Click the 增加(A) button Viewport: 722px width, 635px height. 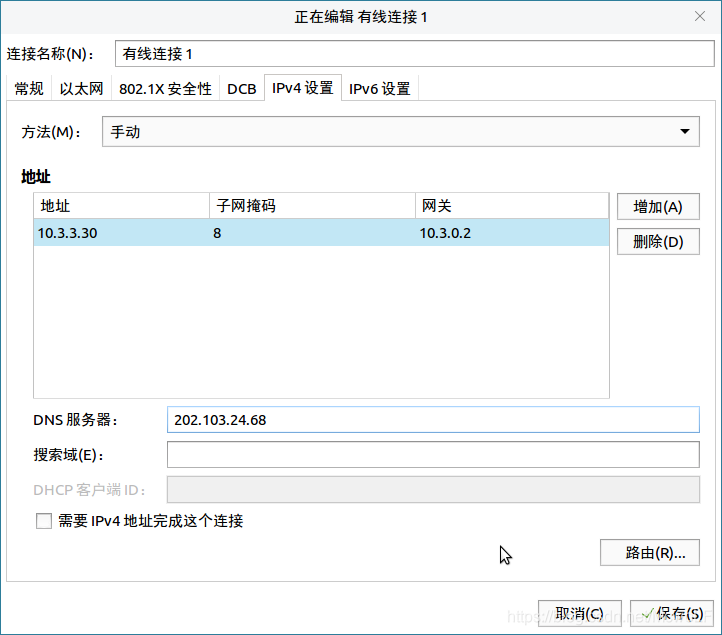[x=658, y=206]
